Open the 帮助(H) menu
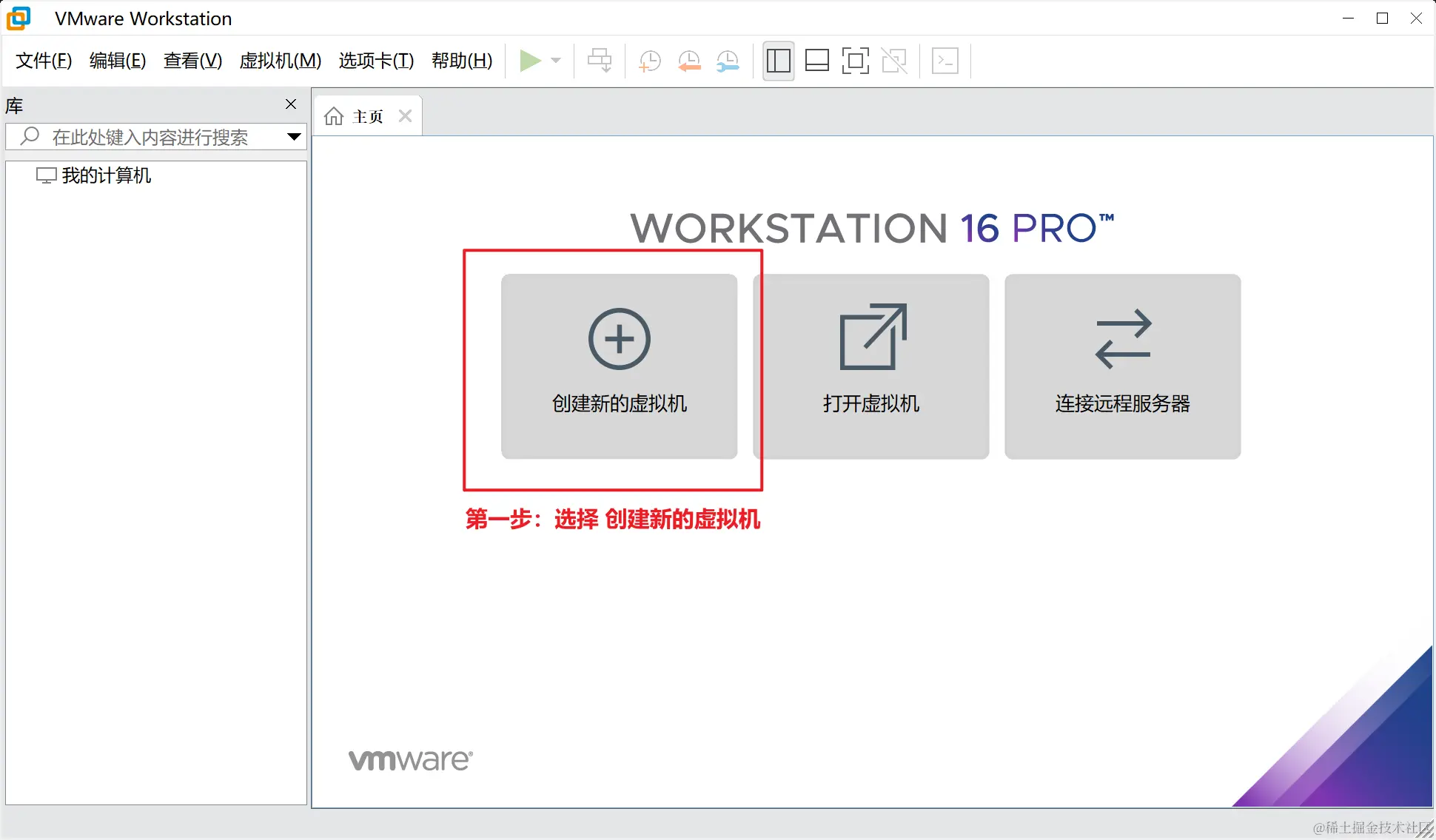Image resolution: width=1436 pixels, height=840 pixels. (x=462, y=61)
